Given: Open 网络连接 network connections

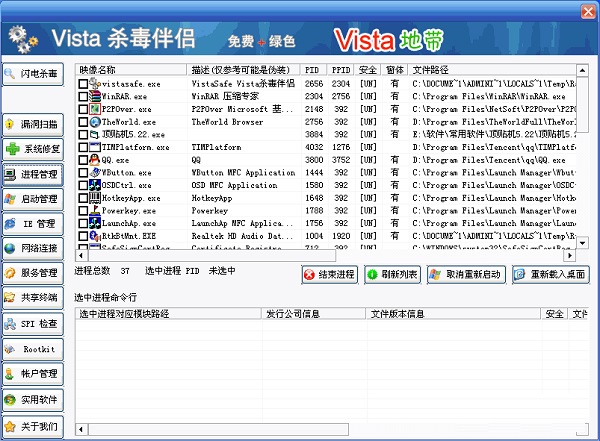Looking at the screenshot, I should click(x=33, y=248).
